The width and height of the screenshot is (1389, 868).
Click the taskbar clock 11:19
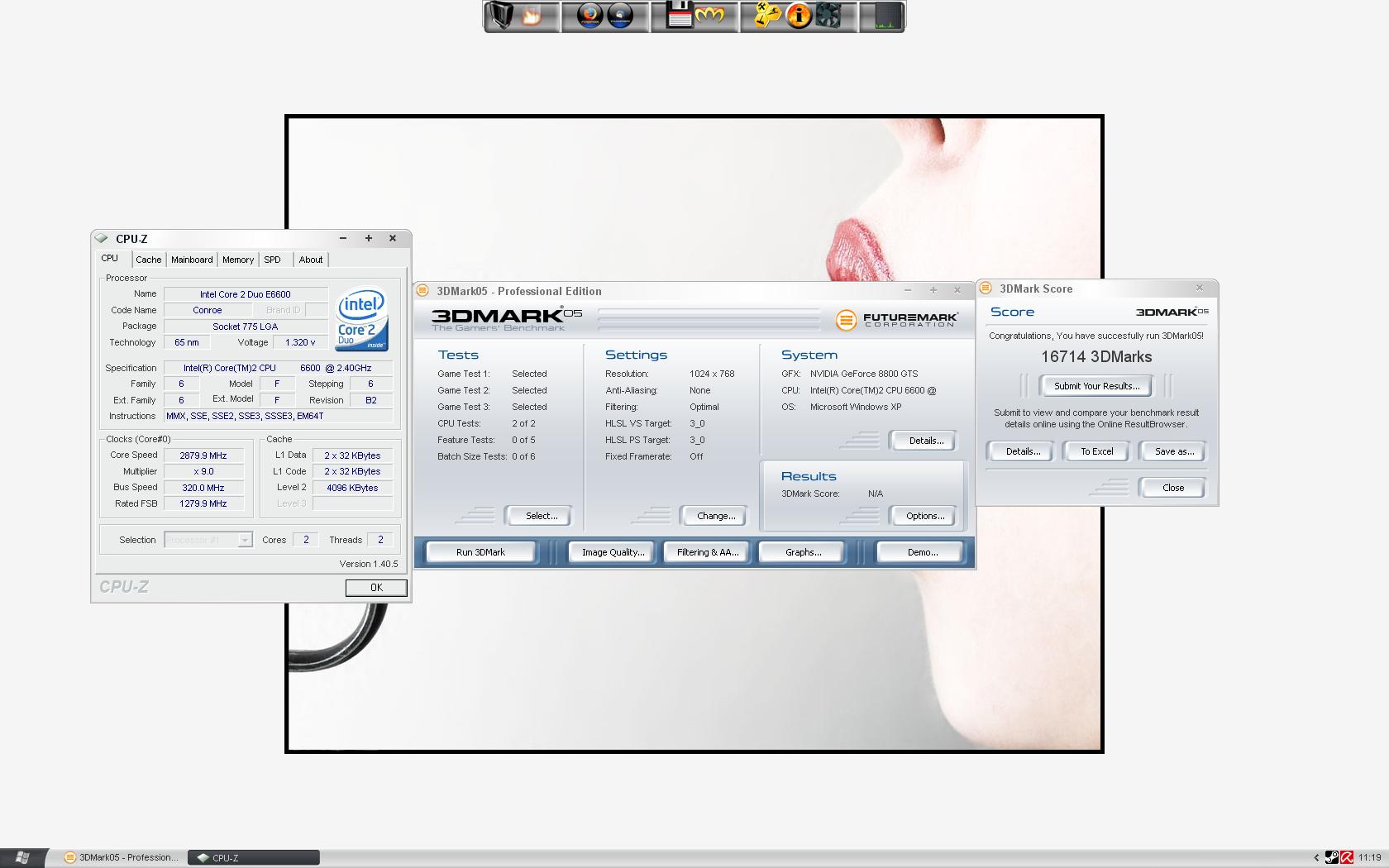1369,857
